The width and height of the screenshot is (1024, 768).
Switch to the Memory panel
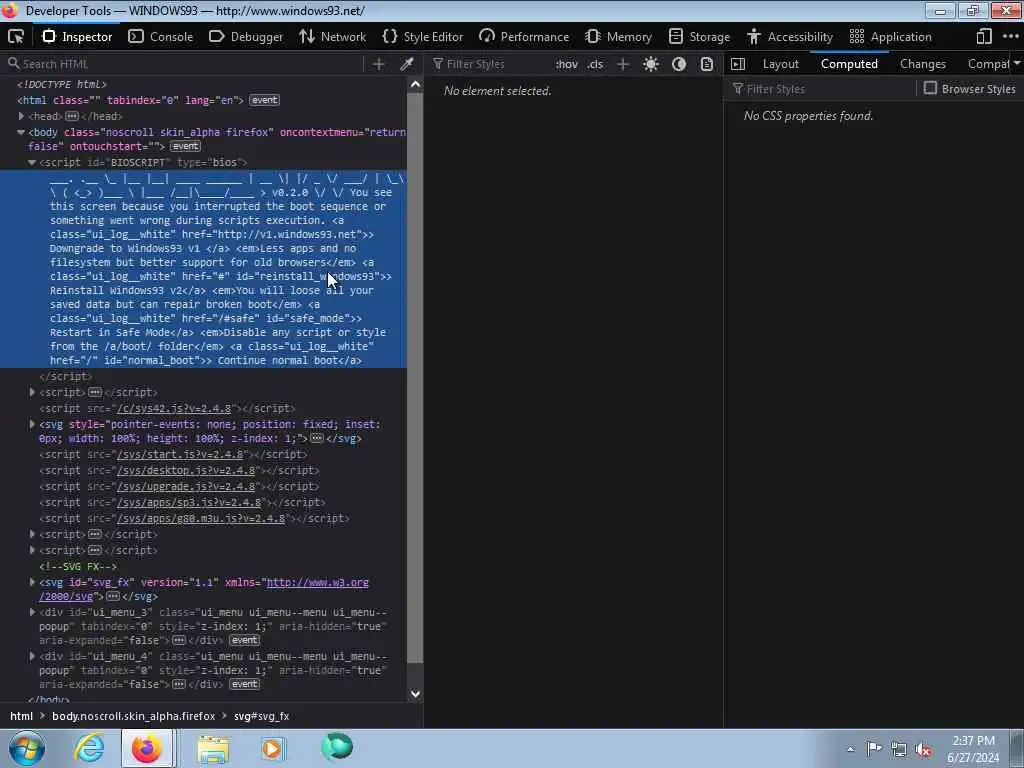(618, 37)
